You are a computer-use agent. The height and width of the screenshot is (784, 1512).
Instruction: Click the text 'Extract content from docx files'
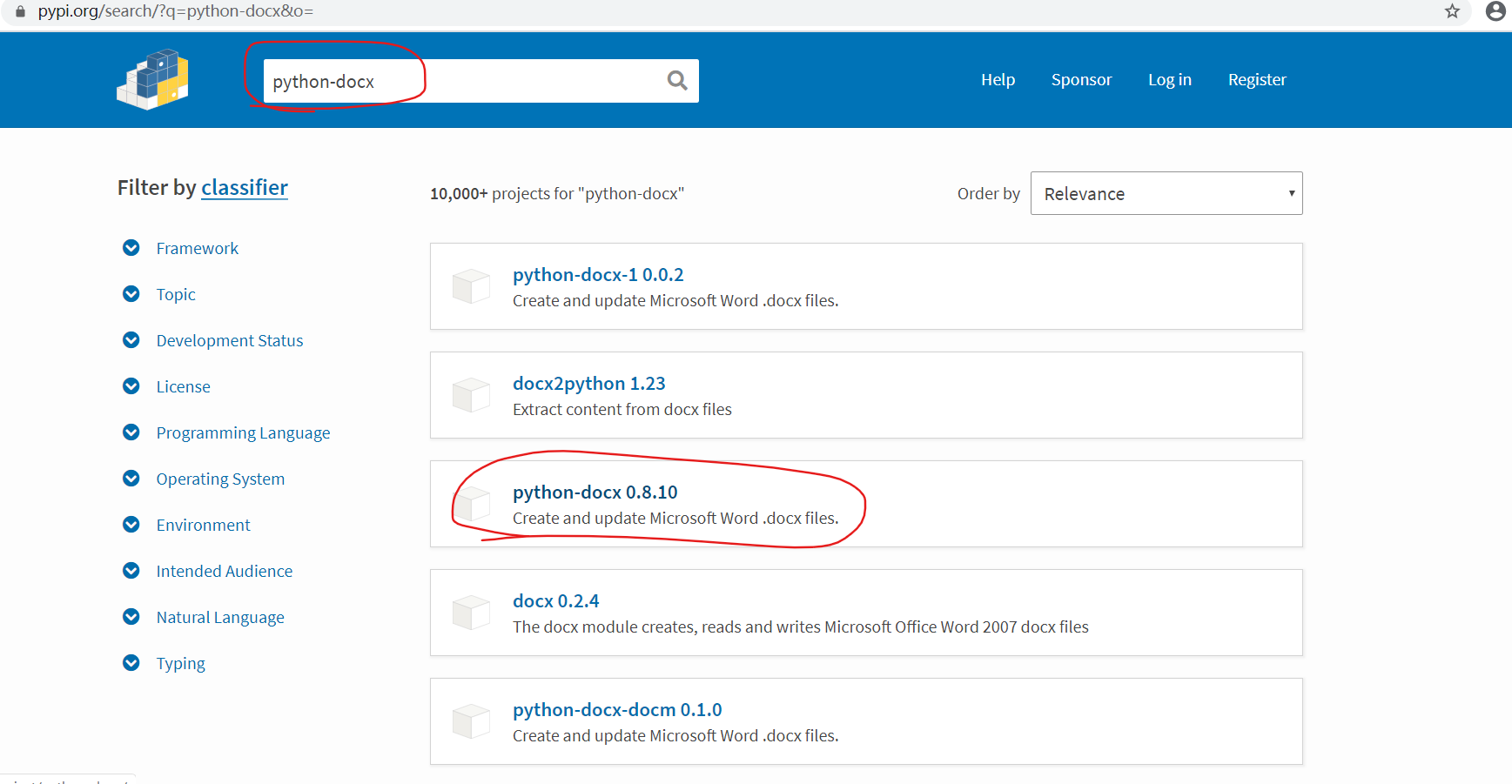[x=622, y=409]
